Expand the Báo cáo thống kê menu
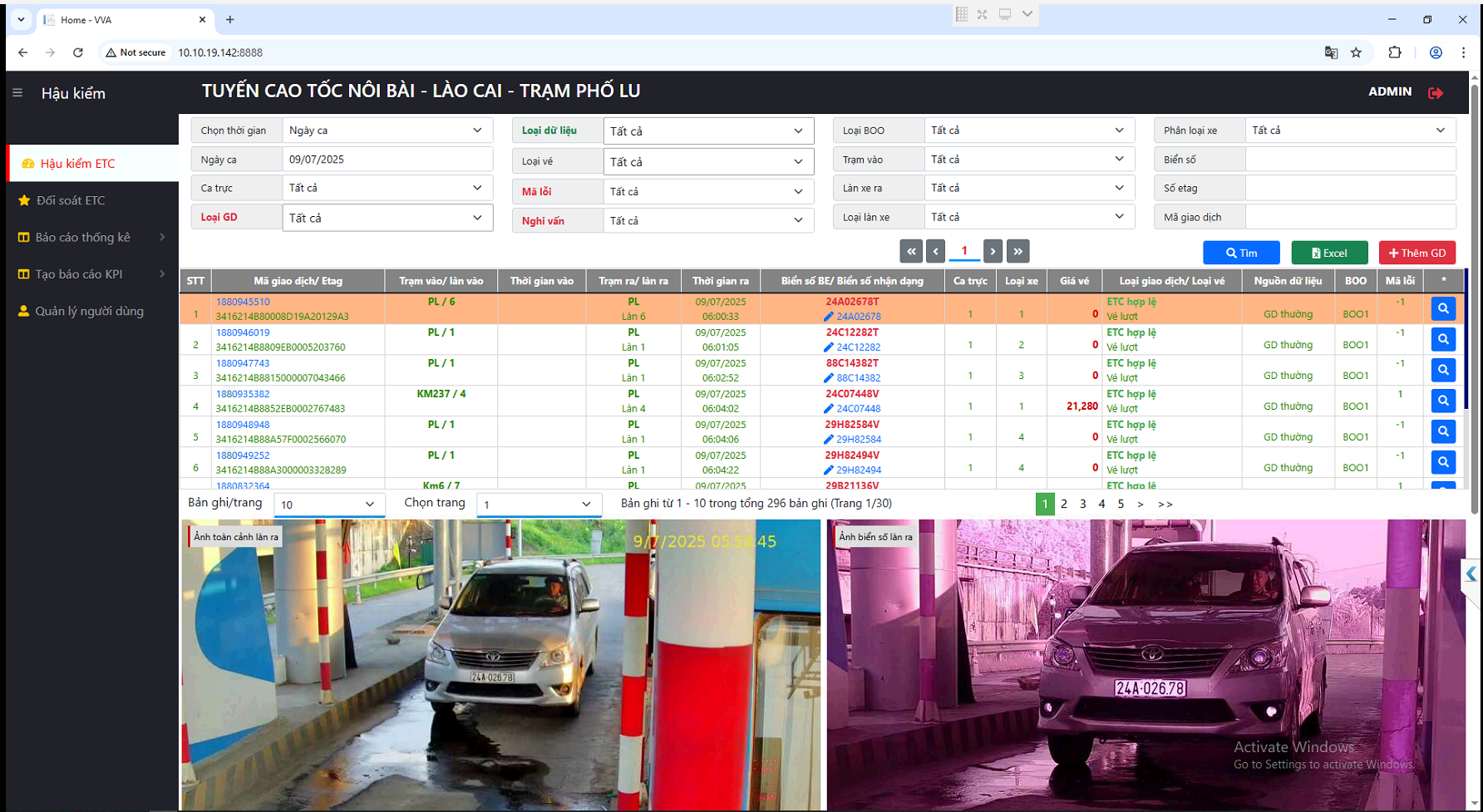 (91, 238)
